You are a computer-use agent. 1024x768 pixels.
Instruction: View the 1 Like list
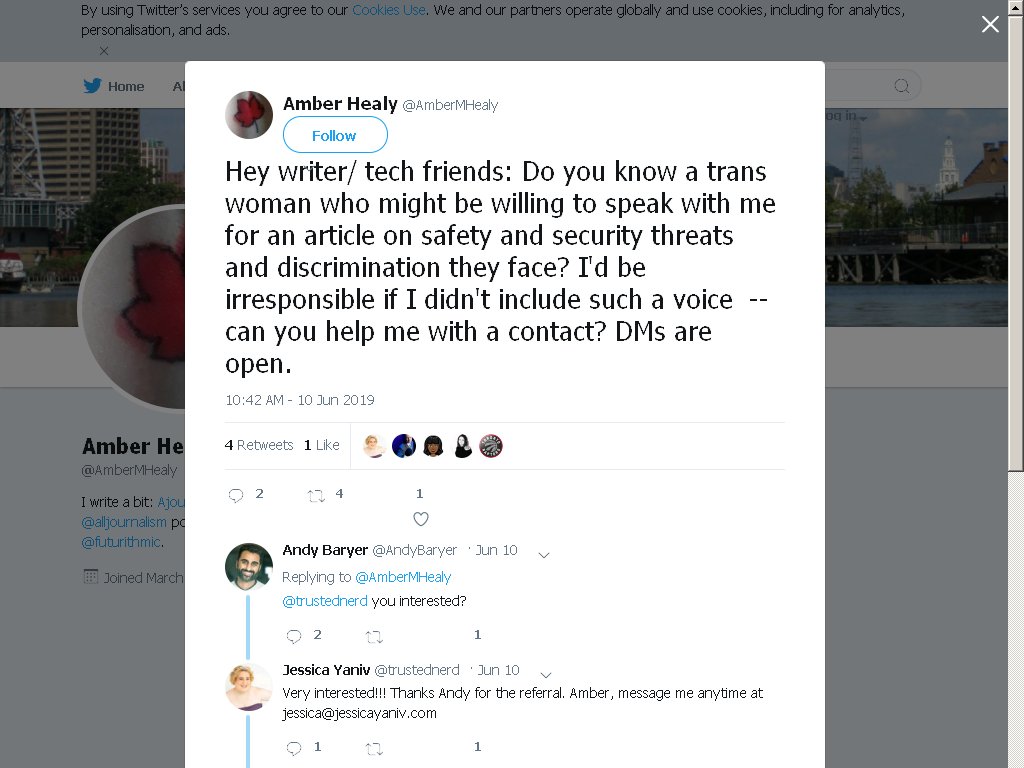pos(321,445)
